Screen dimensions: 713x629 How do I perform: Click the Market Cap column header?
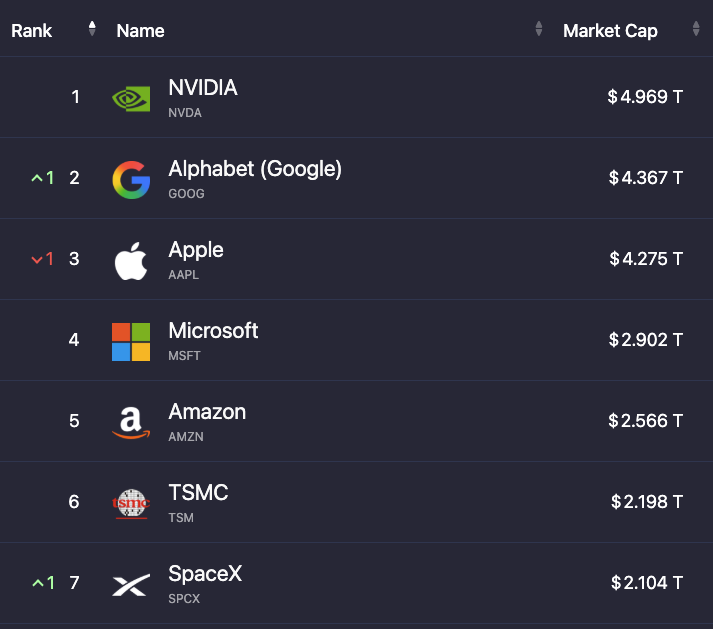point(610,31)
